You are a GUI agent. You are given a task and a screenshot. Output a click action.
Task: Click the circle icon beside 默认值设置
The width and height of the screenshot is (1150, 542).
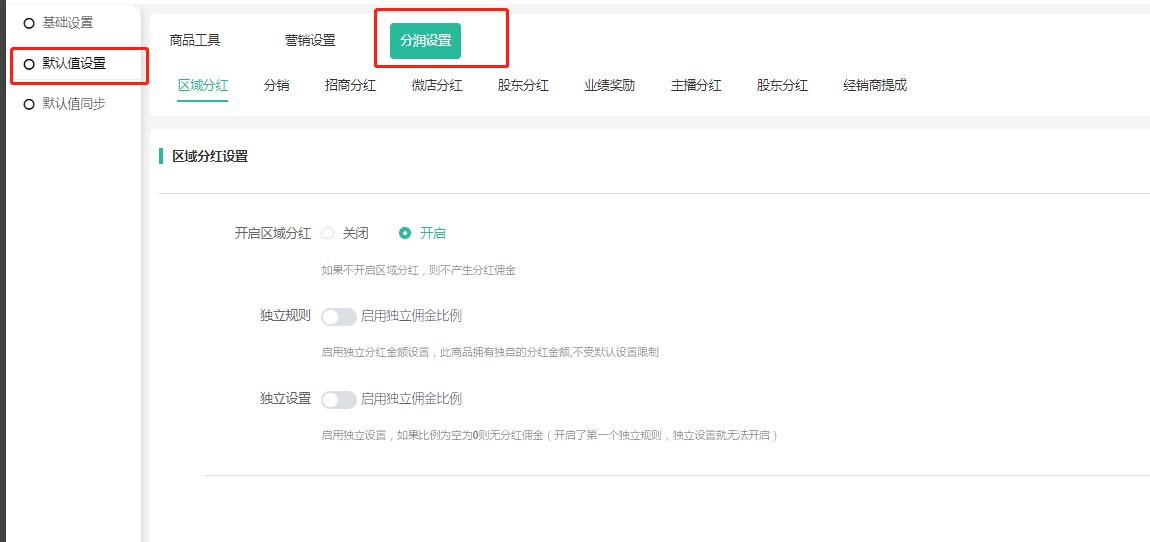point(29,64)
